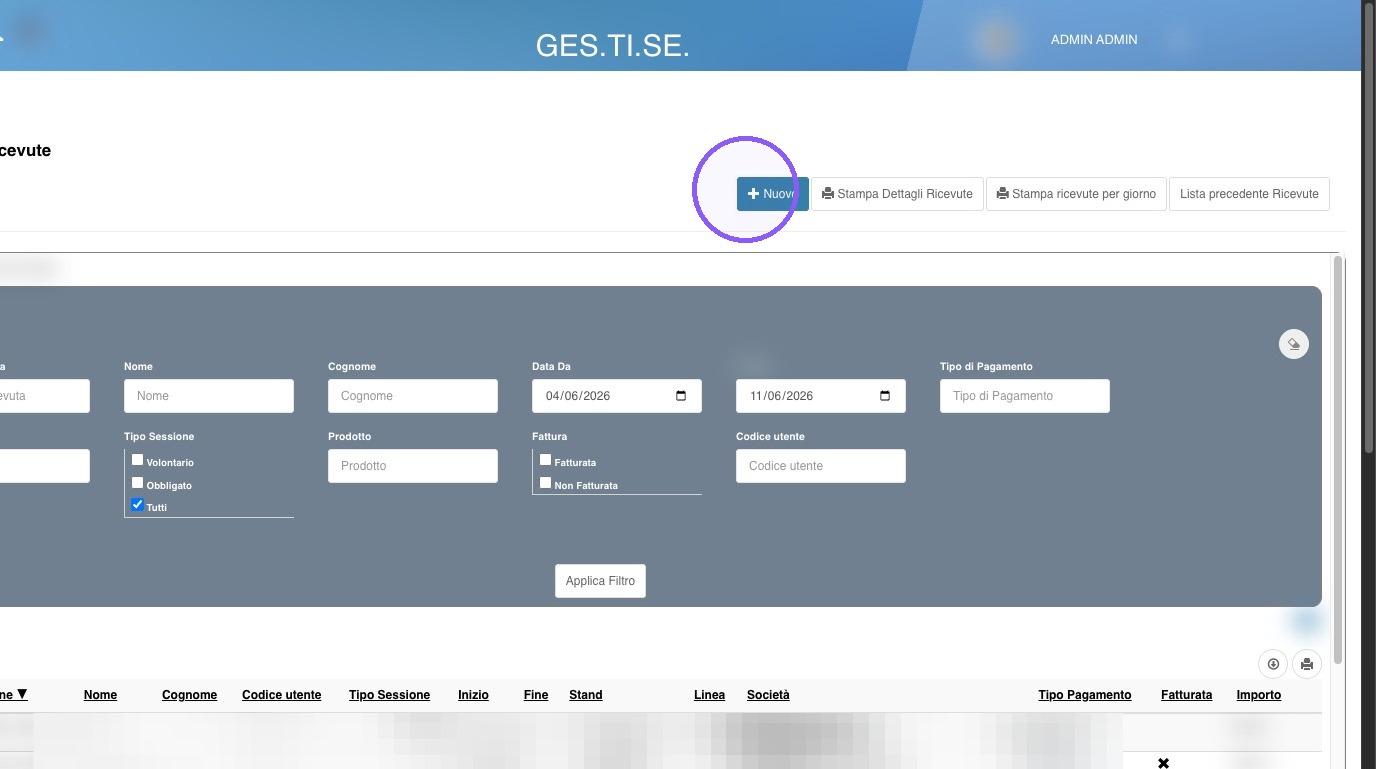The width and height of the screenshot is (1376, 769).
Task: Check the Obbligato checkbox
Action: click(x=138, y=483)
